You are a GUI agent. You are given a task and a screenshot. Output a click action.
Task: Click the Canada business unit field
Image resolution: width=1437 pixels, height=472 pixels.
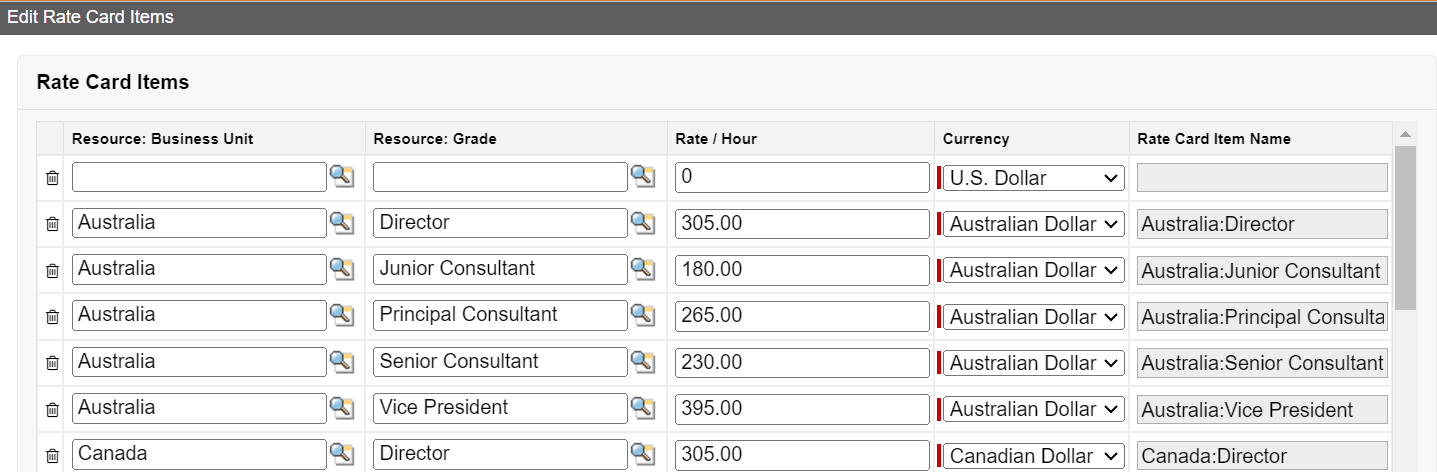(x=199, y=454)
